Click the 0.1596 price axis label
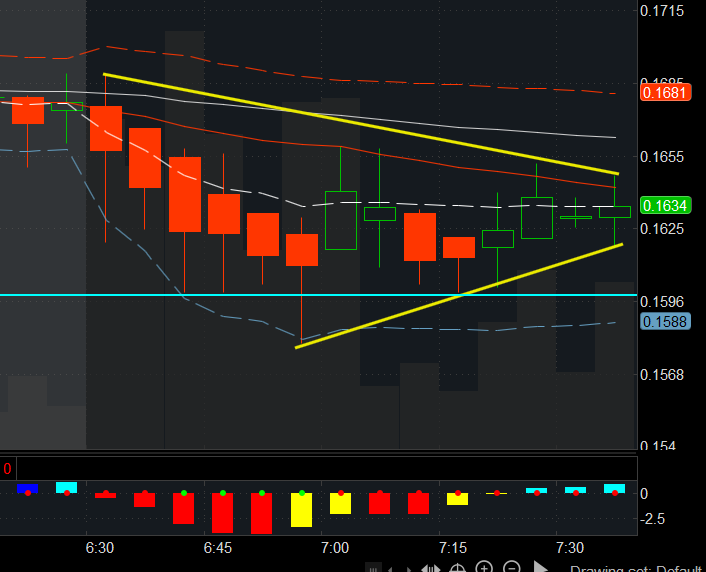 click(661, 302)
